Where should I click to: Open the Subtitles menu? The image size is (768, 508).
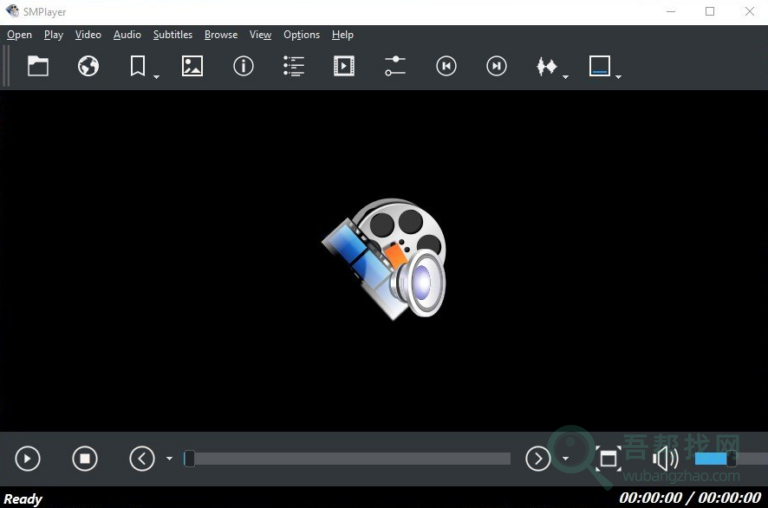pyautogui.click(x=172, y=35)
